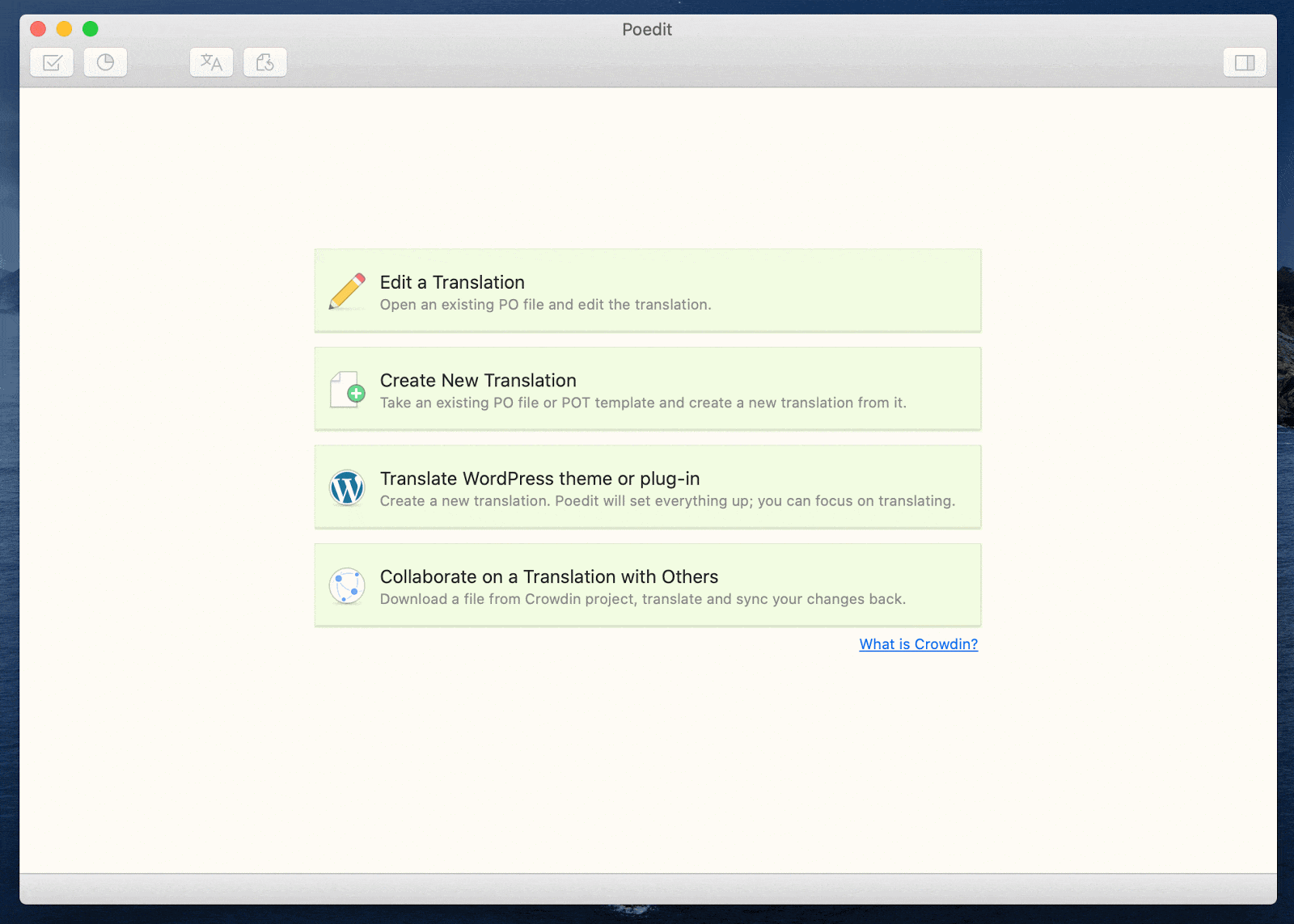Click the Validate translations toolbar icon
The width and height of the screenshot is (1294, 924).
52,62
